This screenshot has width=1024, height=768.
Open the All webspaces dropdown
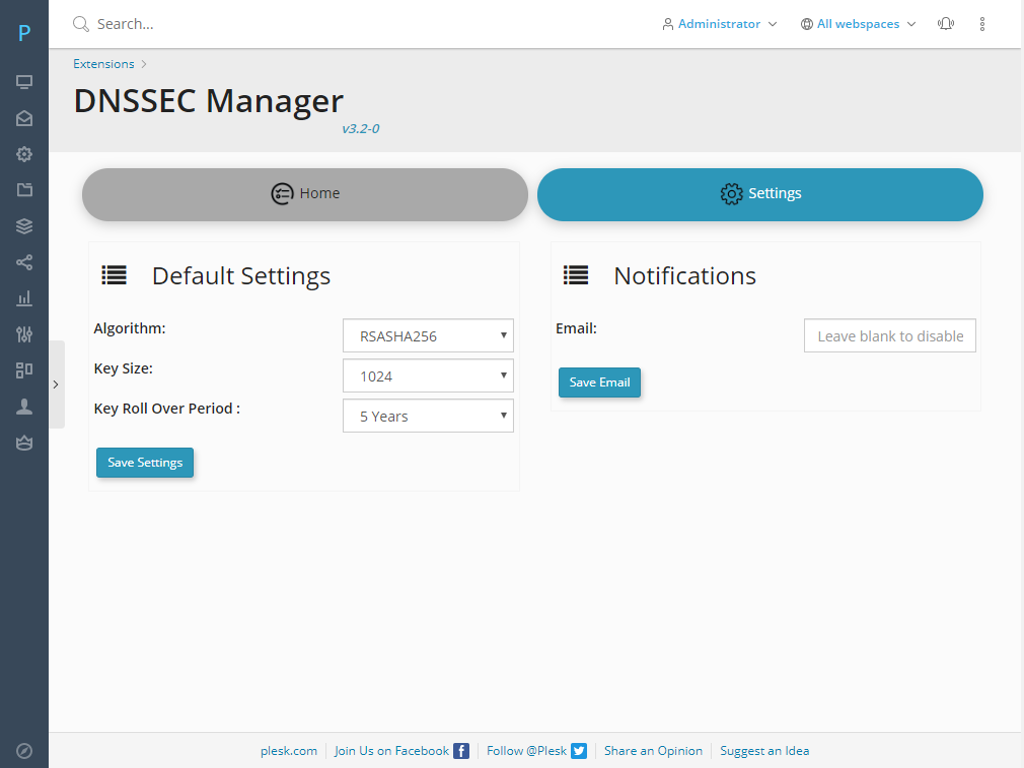point(858,24)
